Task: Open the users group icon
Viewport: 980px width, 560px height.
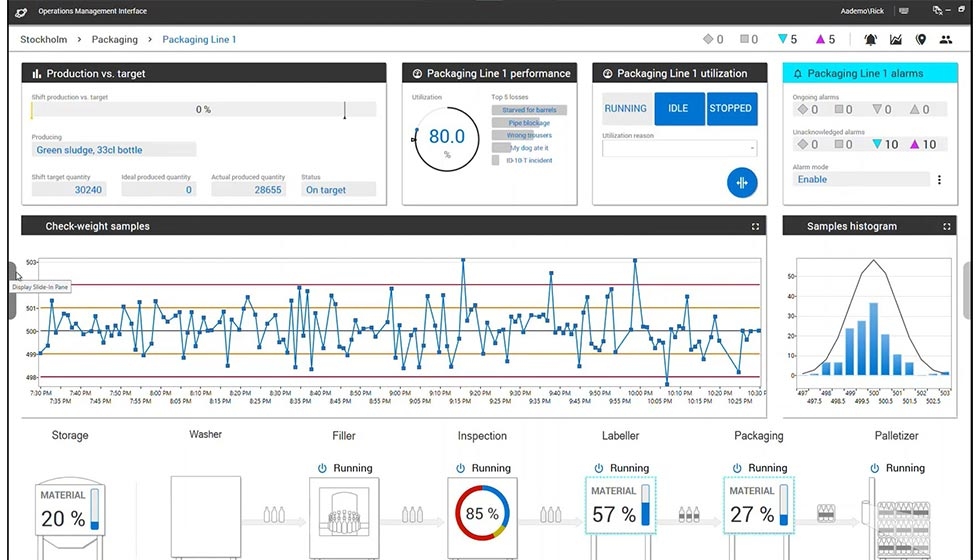Action: (946, 40)
